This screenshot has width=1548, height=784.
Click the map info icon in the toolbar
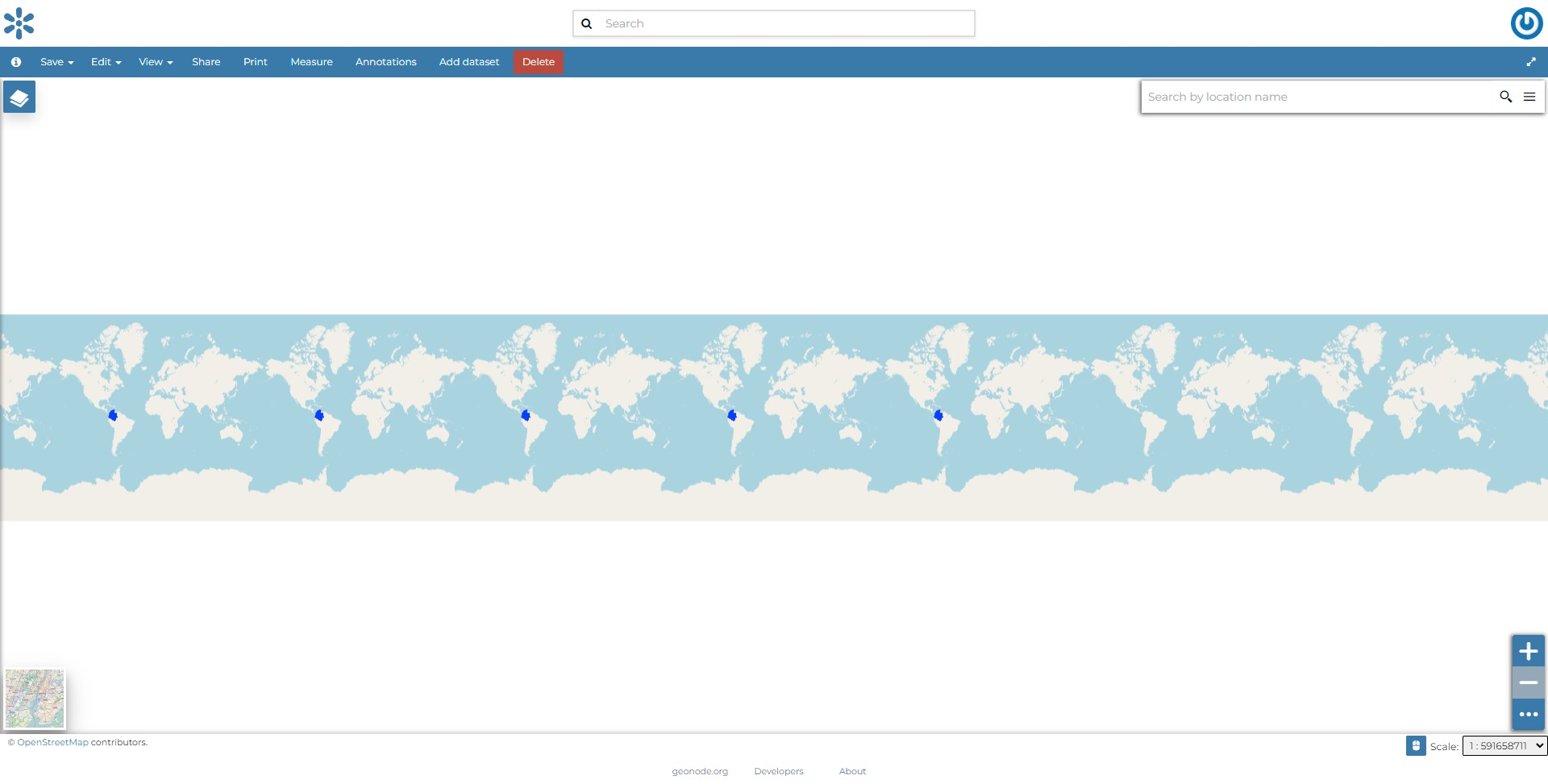click(15, 61)
